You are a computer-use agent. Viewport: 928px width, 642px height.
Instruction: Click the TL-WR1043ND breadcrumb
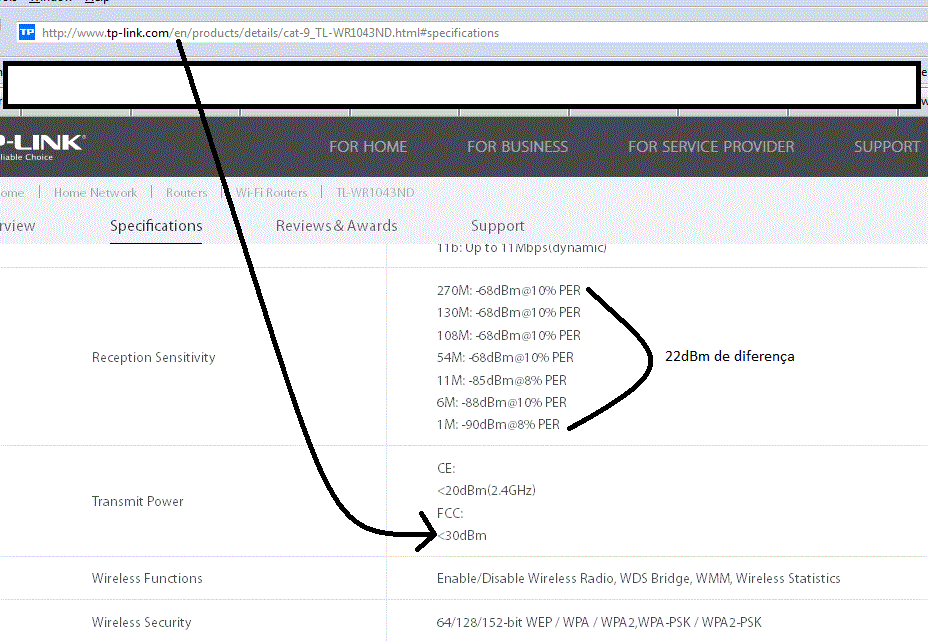[375, 192]
